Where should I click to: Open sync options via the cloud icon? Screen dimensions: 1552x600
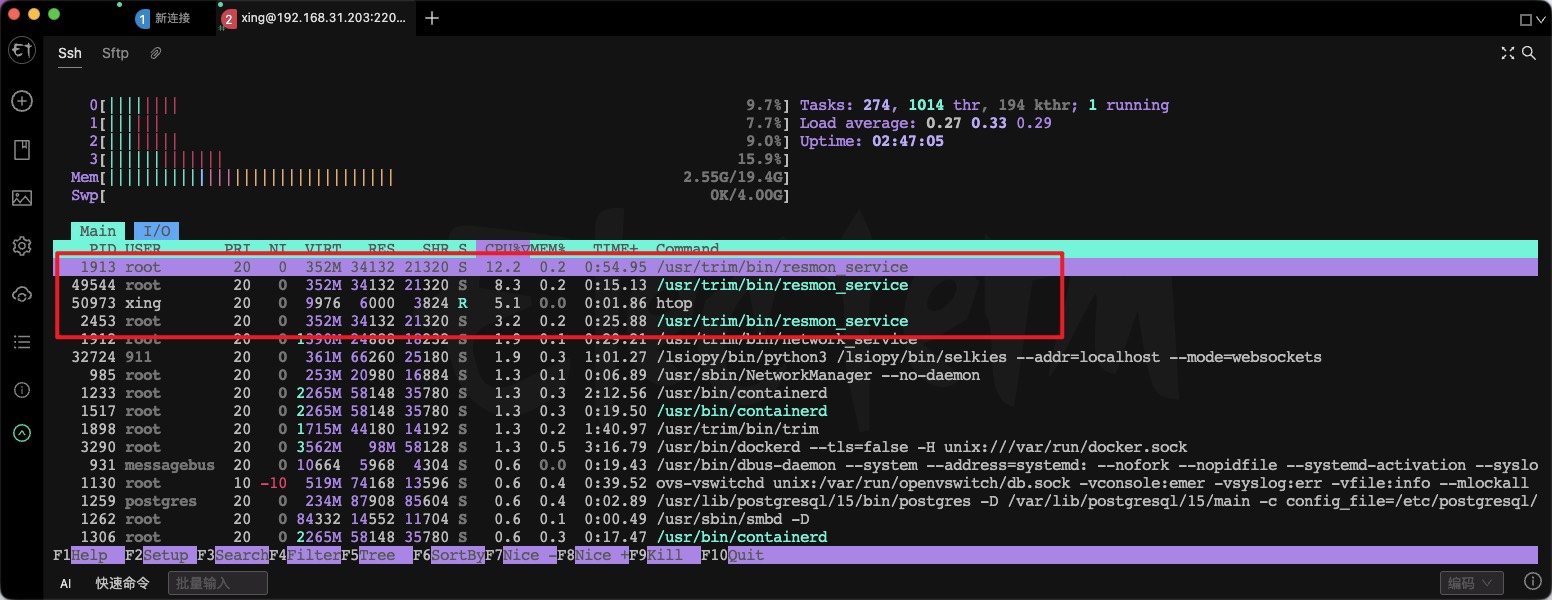pyautogui.click(x=22, y=294)
